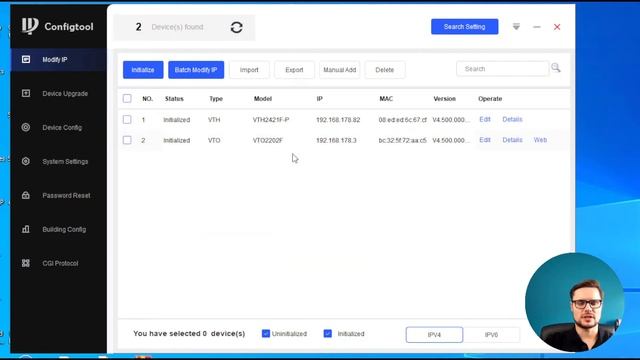Switch to the IPV6 tab

(x=491, y=335)
